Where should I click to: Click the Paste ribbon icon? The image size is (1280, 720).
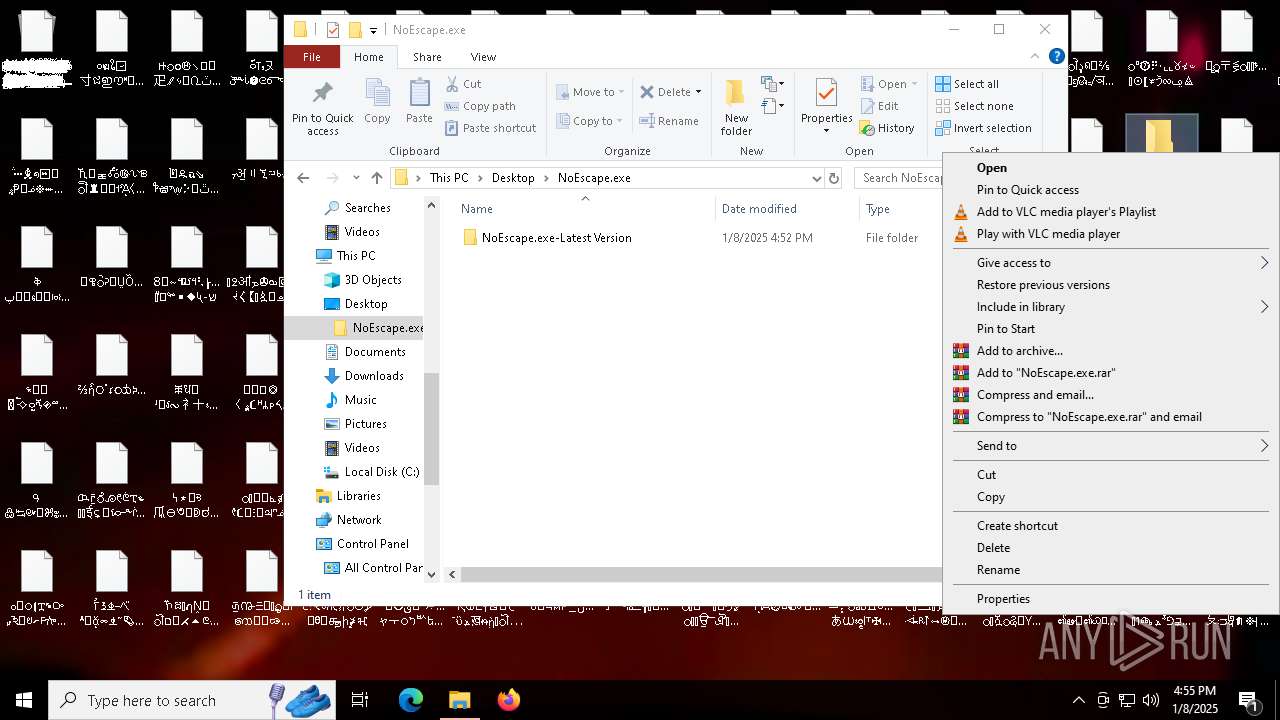(419, 102)
